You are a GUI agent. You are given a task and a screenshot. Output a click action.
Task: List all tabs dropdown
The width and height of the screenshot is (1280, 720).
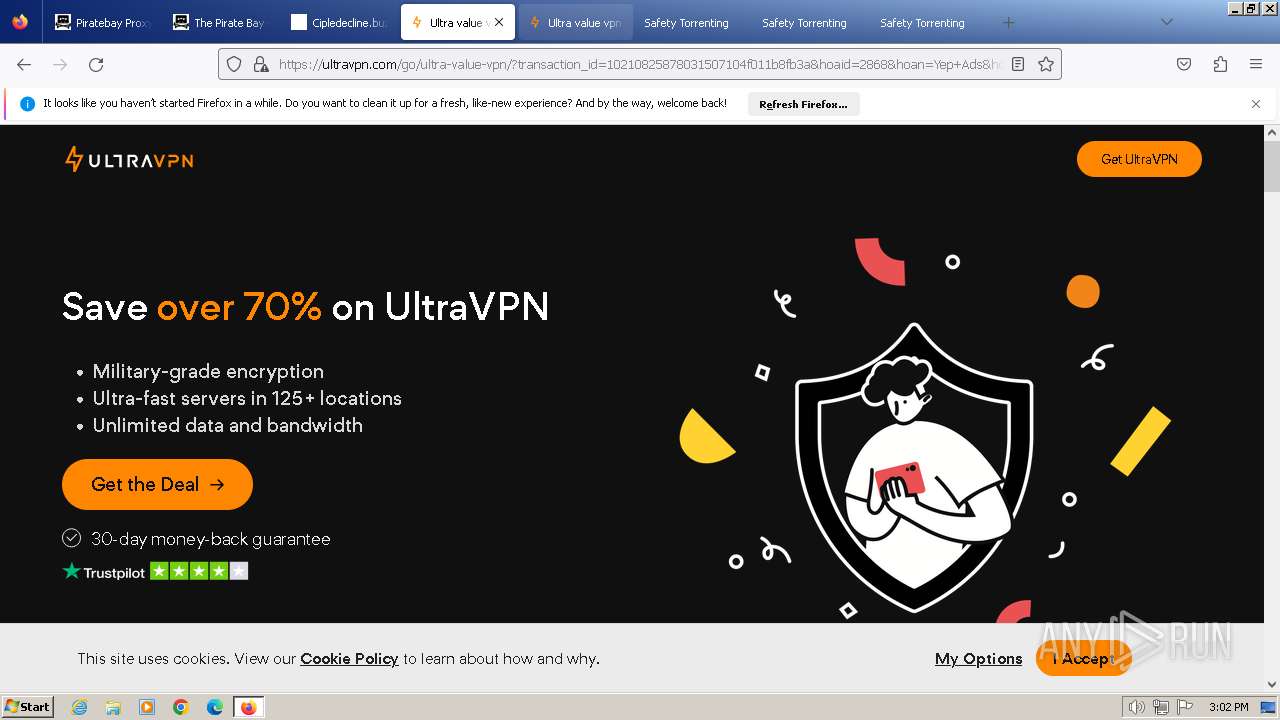coord(1166,22)
